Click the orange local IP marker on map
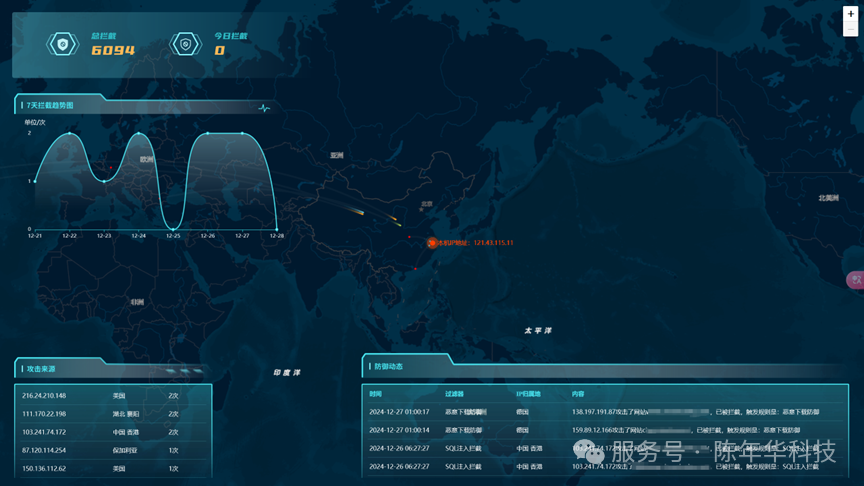 433,242
